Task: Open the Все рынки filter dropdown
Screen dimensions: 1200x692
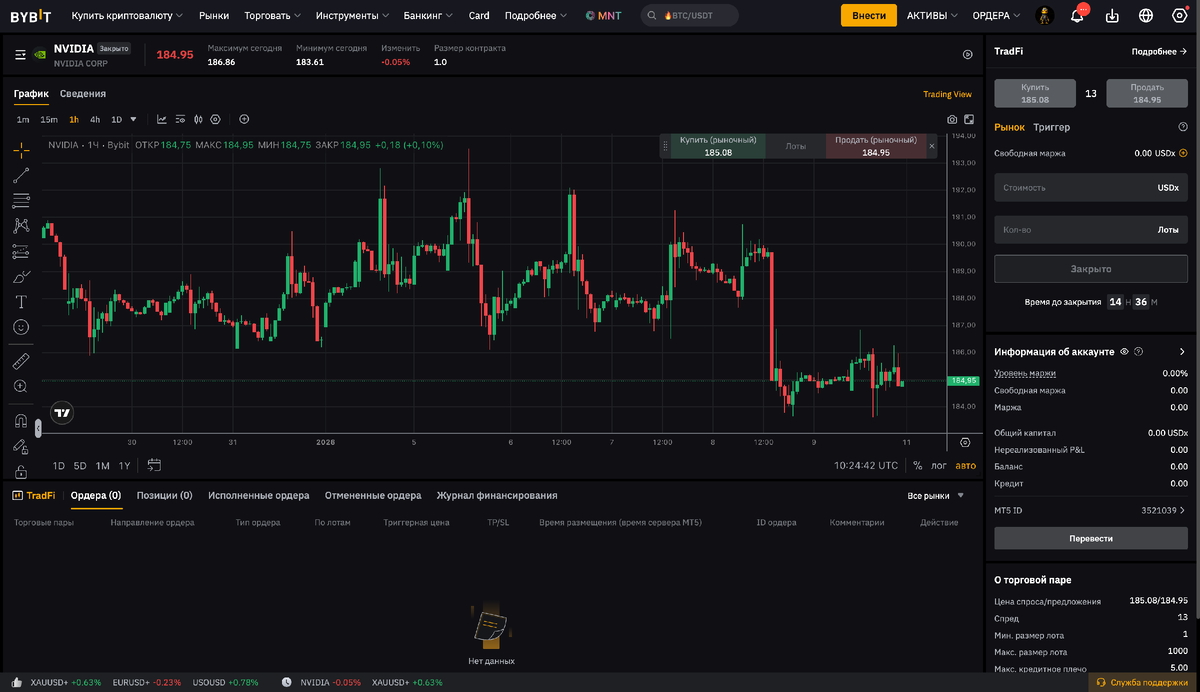Action: tap(936, 495)
